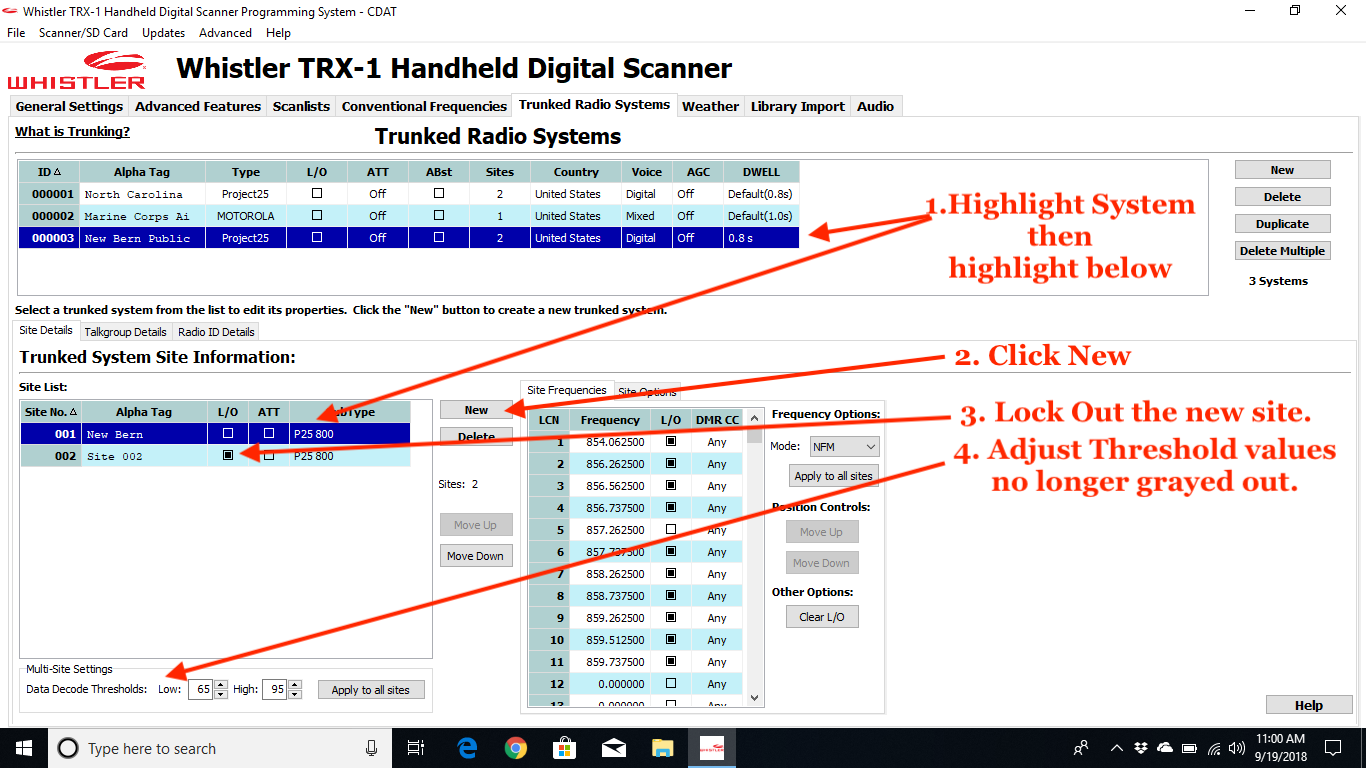Open the Talkgroup Details sub-tab
Screen dimensions: 1366x768
(125, 332)
